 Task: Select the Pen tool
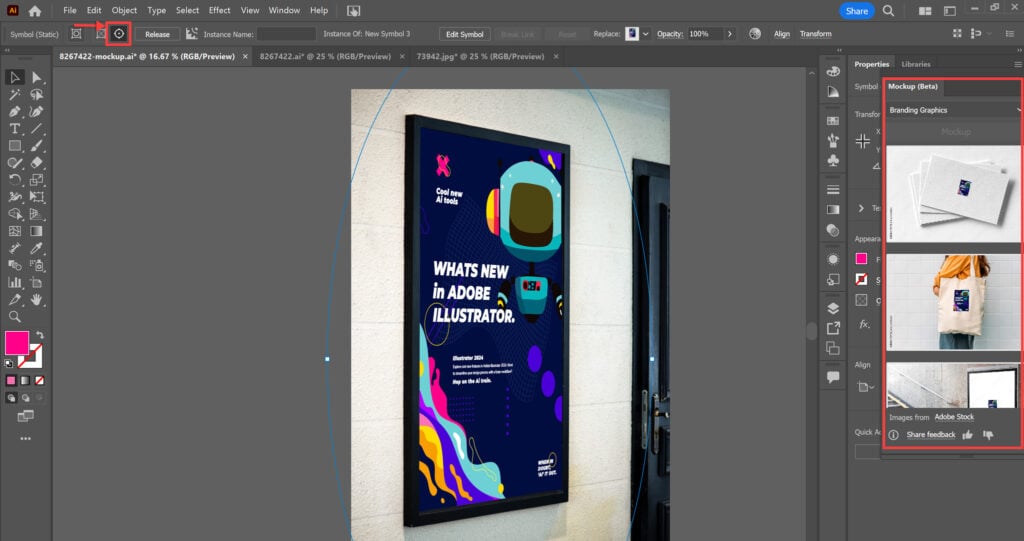[x=14, y=112]
